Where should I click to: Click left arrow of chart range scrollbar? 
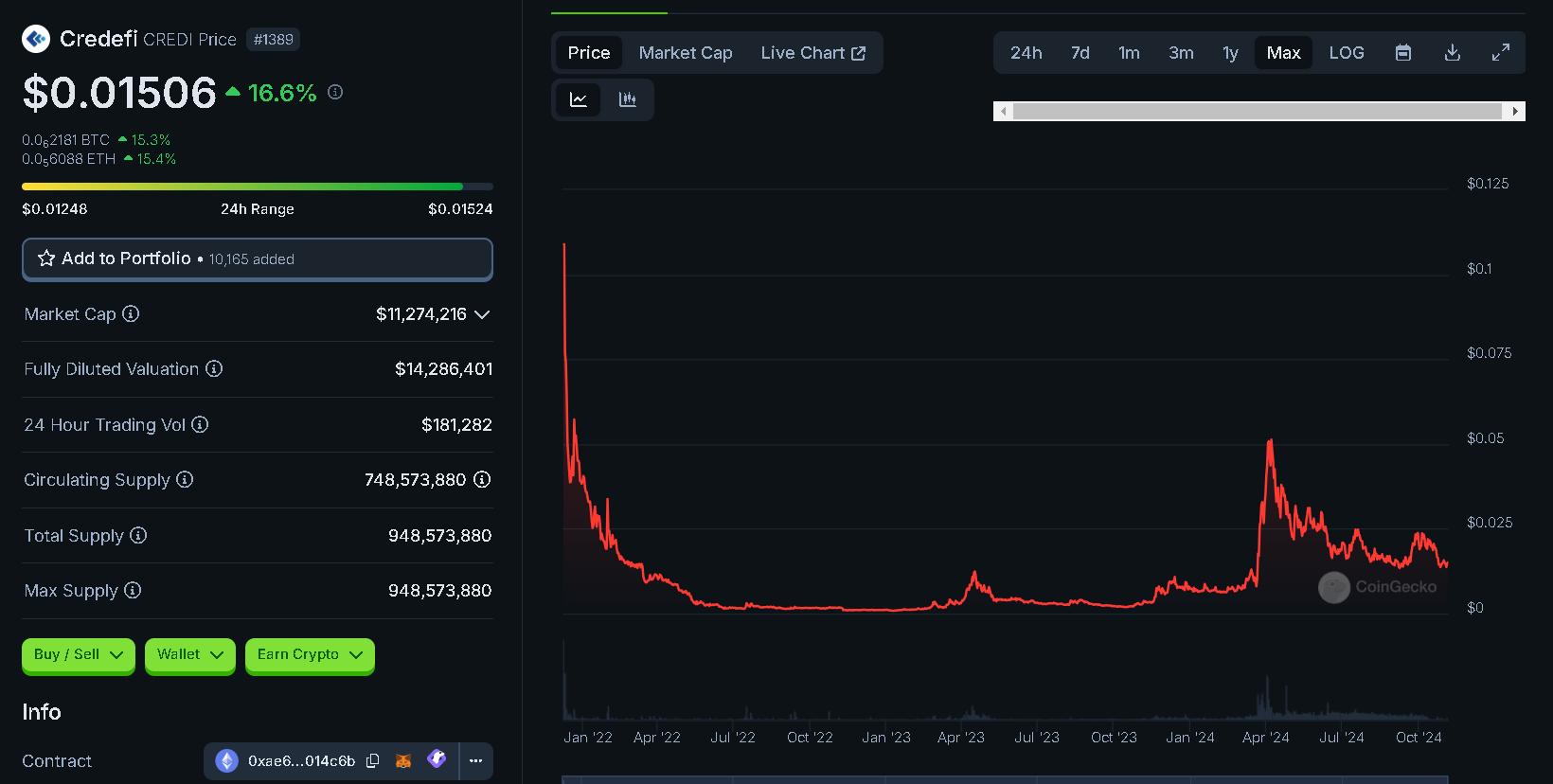tap(1003, 112)
